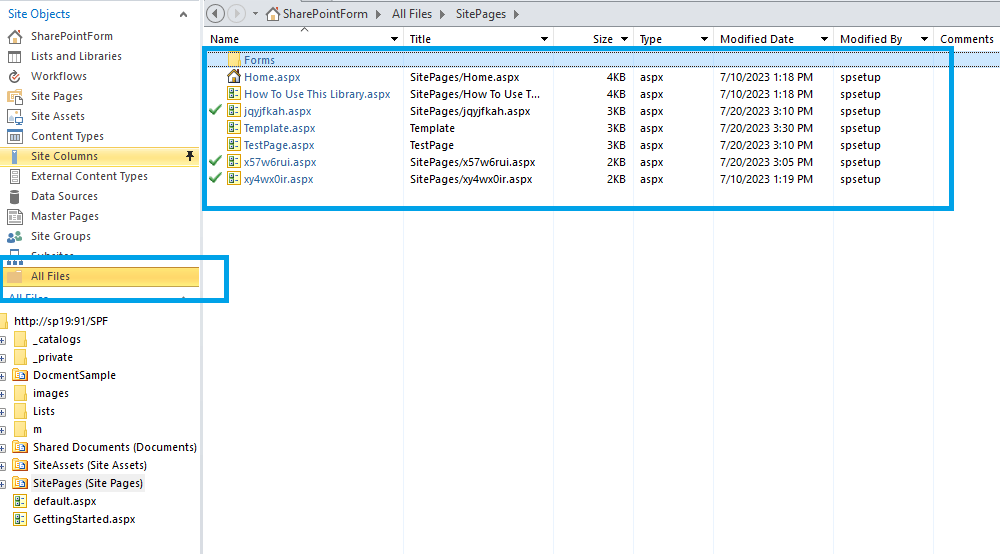
Task: Click the Workflows icon in sidebar
Action: tap(15, 77)
